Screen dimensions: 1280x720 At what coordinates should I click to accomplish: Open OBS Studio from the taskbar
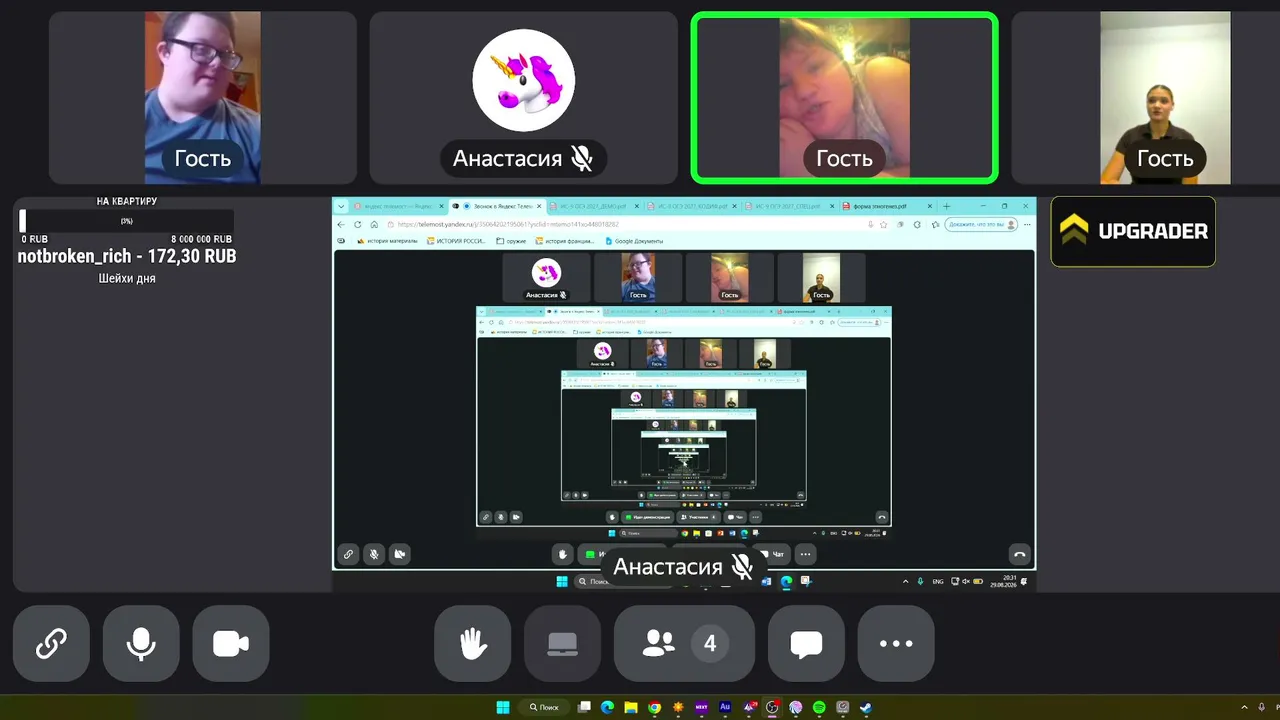[772, 708]
